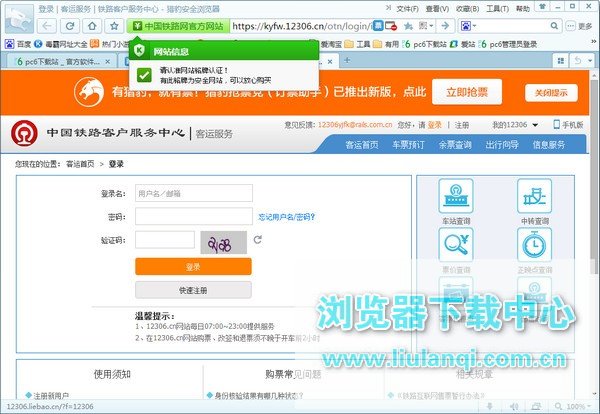600x414 pixels.
Task: Open the 毒霸网址大全 bookmark
Action: click(x=61, y=44)
